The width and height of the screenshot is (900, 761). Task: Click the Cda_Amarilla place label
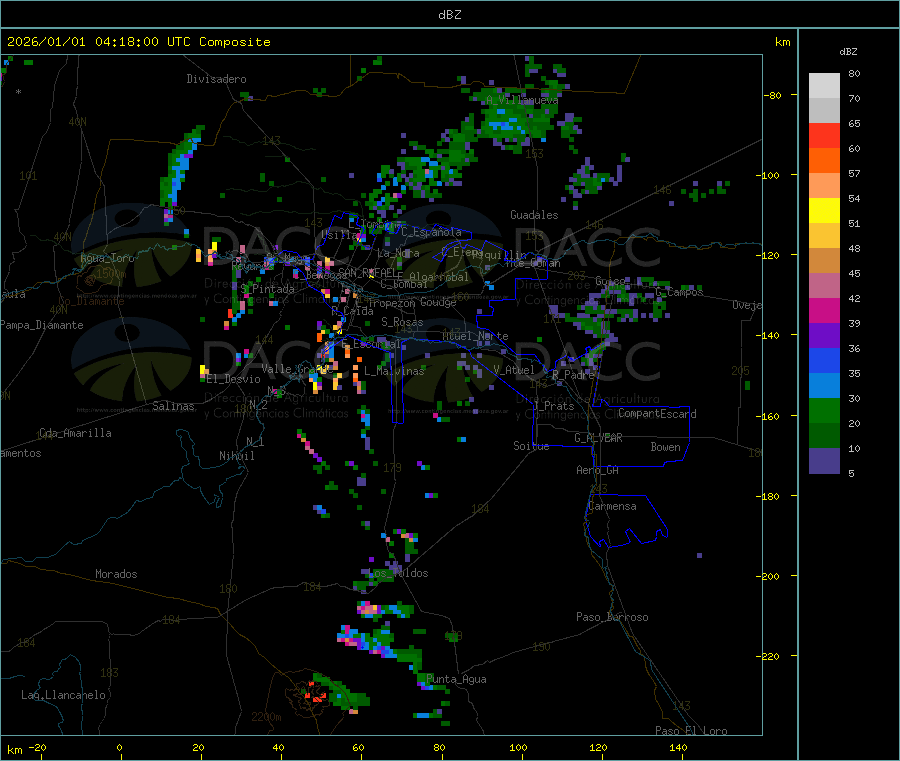pyautogui.click(x=75, y=433)
